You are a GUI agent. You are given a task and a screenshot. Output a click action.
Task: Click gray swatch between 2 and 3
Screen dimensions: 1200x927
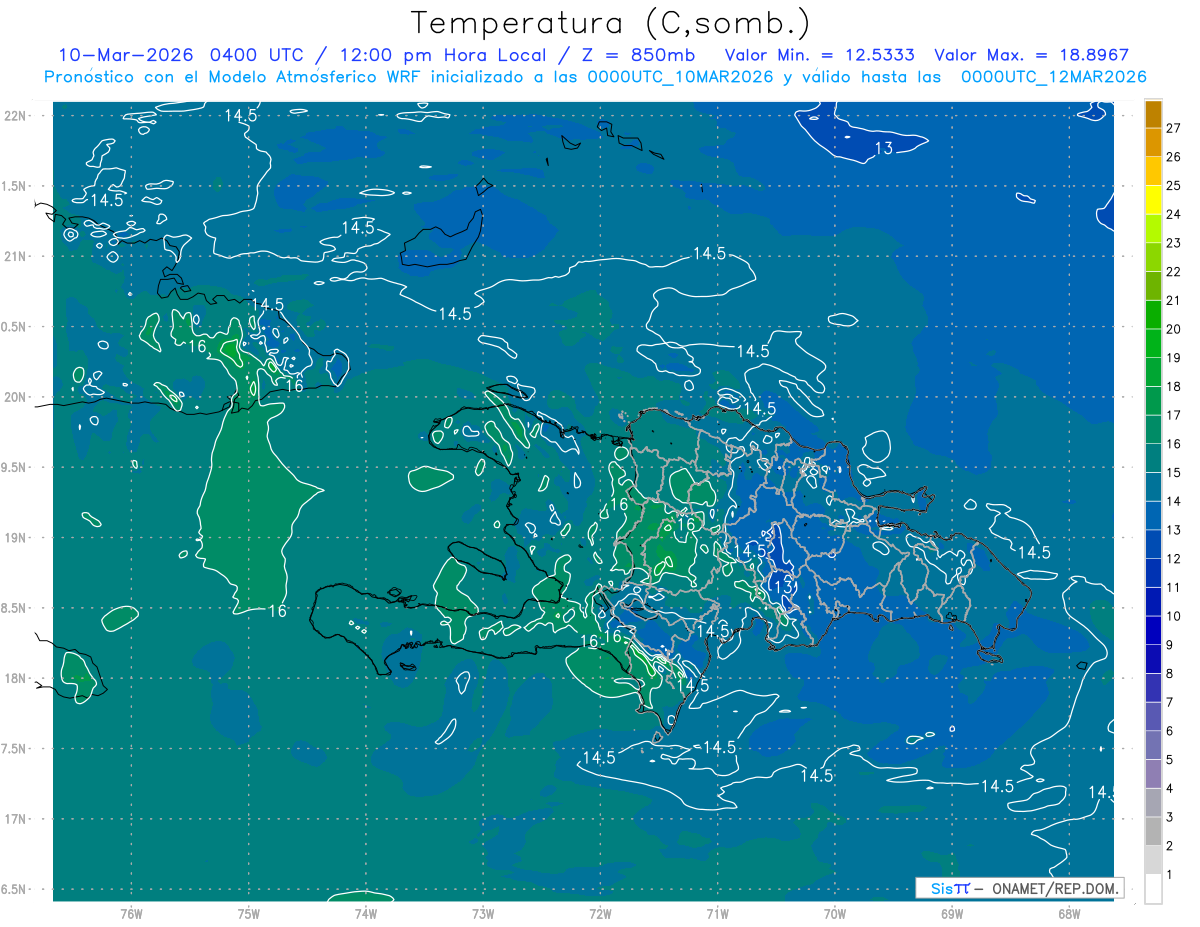click(x=1153, y=831)
